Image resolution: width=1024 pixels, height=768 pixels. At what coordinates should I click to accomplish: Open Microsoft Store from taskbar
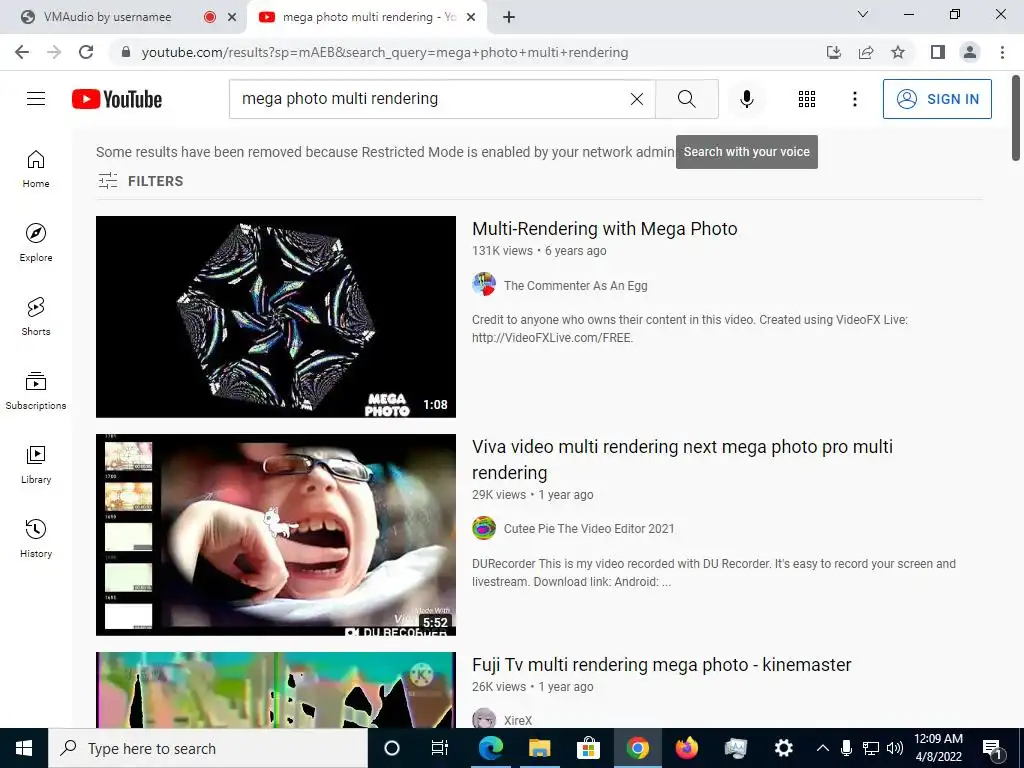click(x=588, y=748)
